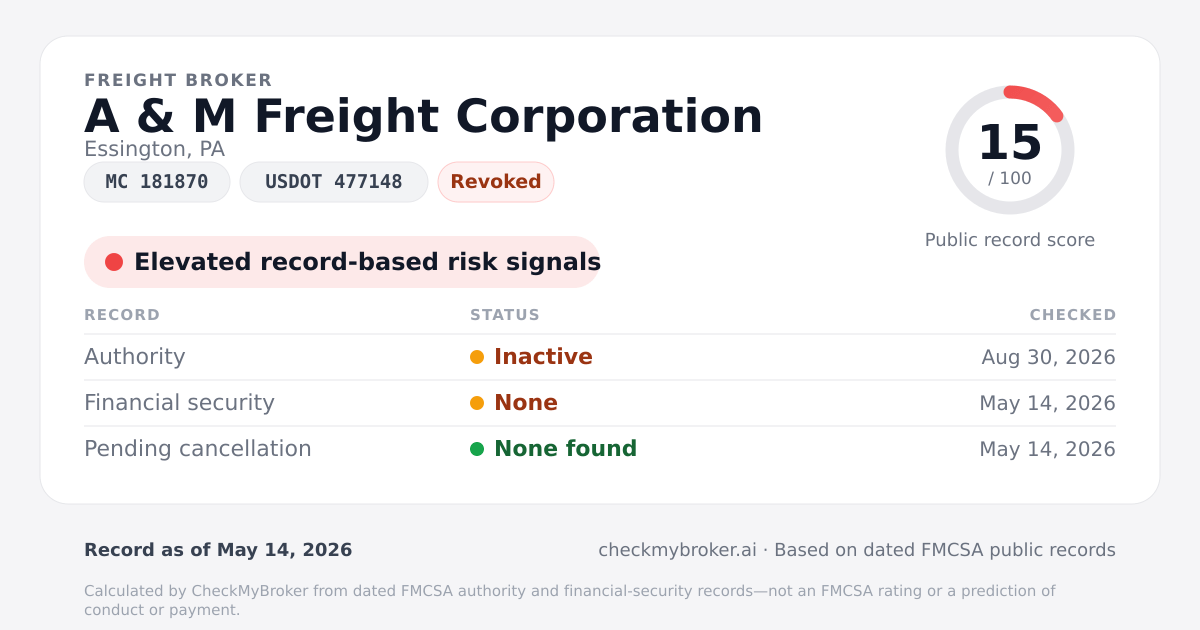The image size is (1200, 630).
Task: Click the STATUS column header
Action: 505,315
